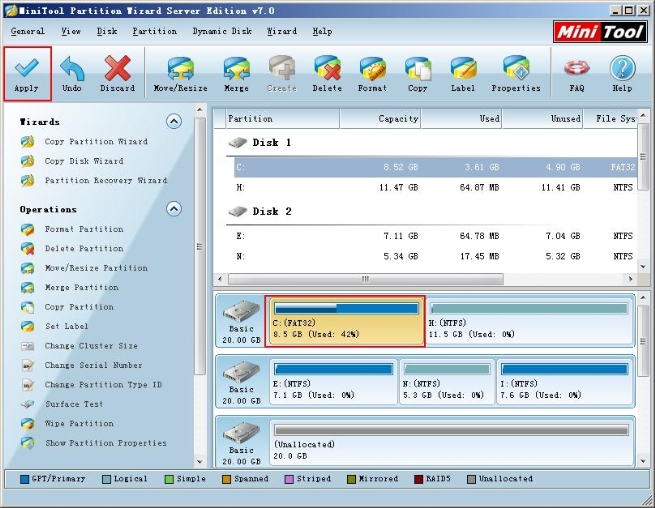Sort by the Unused column header
This screenshot has width=655, height=508.
[542, 119]
